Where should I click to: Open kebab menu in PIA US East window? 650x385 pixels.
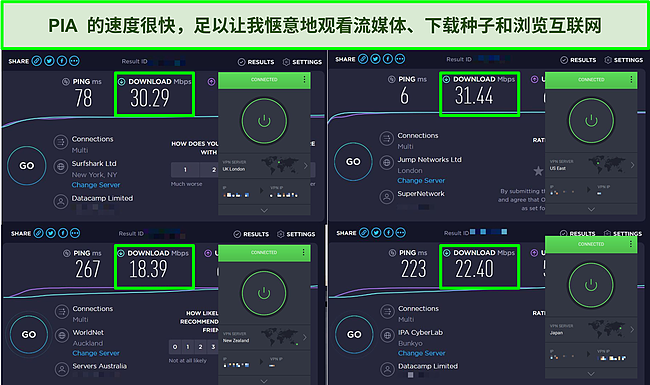click(631, 79)
